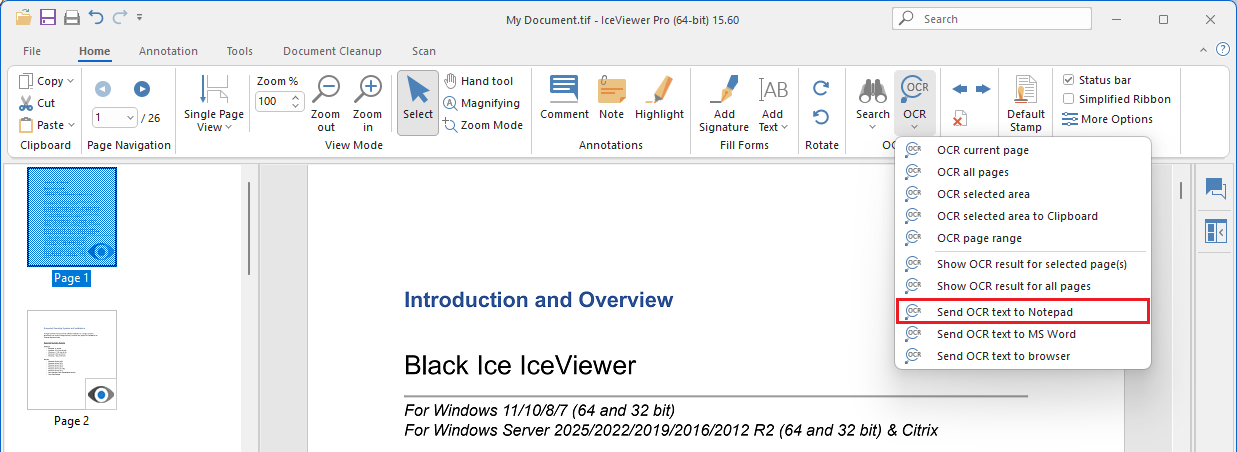The height and width of the screenshot is (452, 1237).
Task: Open the File menu
Action: (x=32, y=51)
